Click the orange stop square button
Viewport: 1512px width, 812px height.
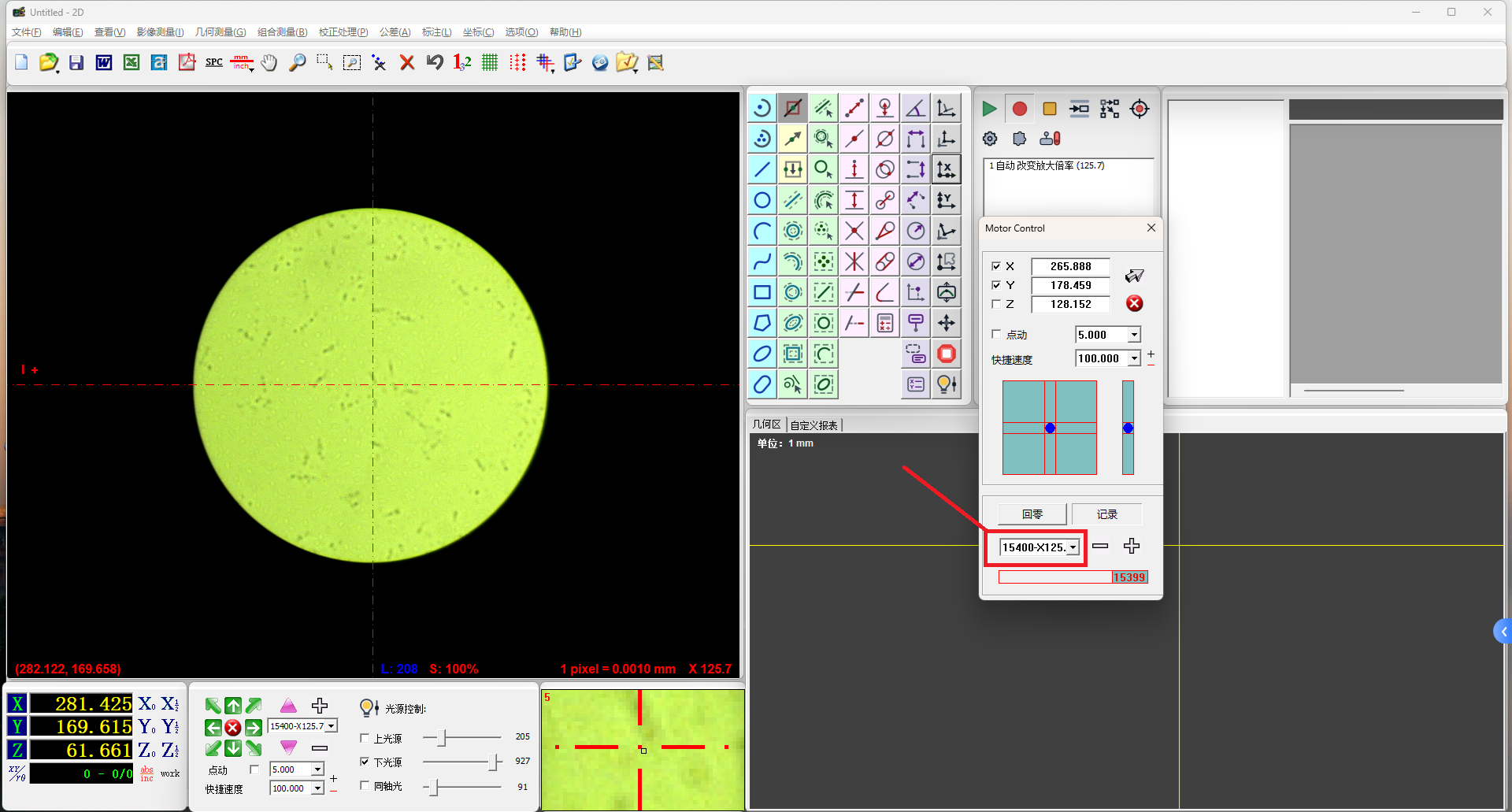point(1050,109)
